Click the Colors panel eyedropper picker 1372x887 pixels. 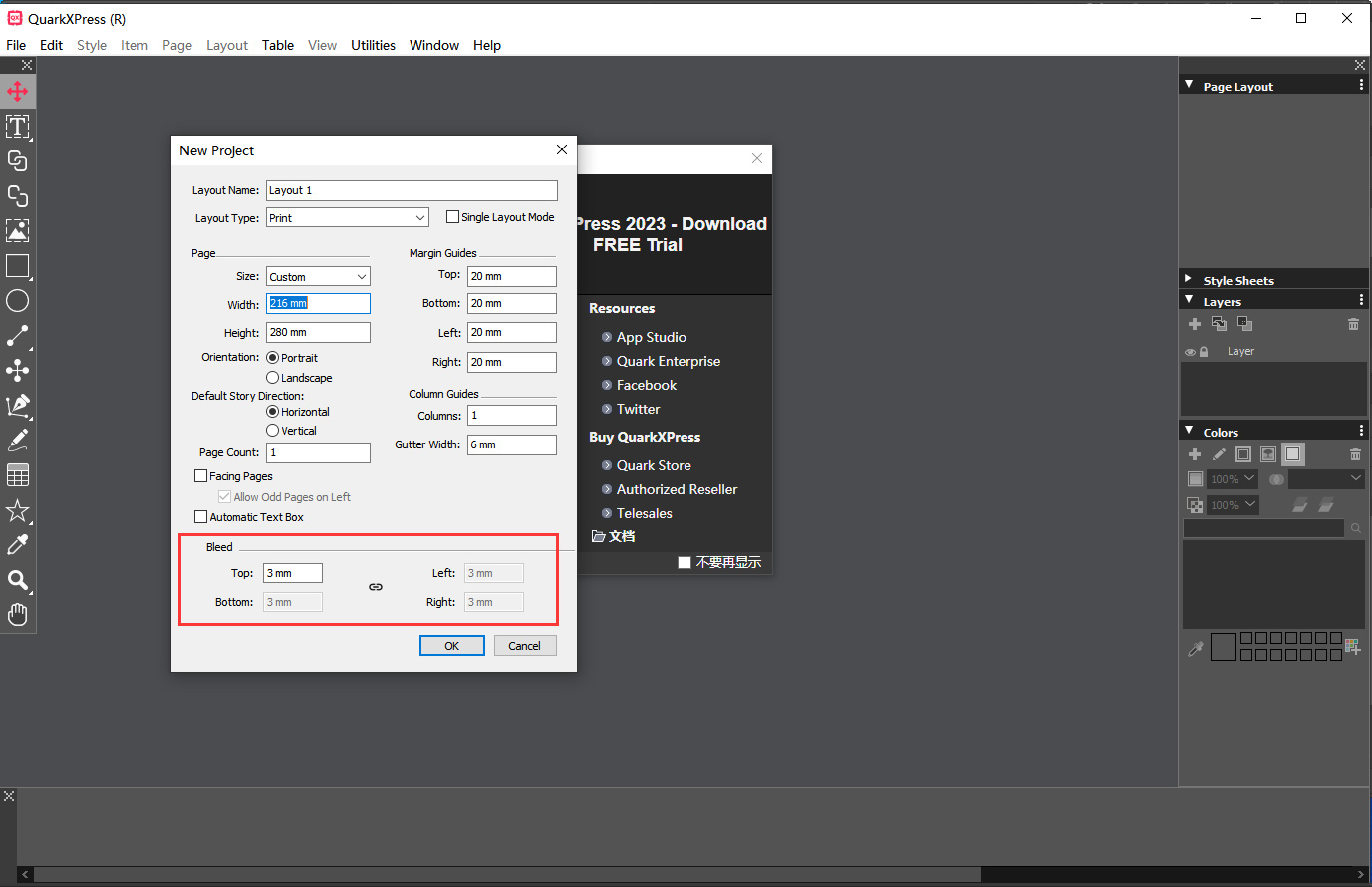(x=1196, y=649)
